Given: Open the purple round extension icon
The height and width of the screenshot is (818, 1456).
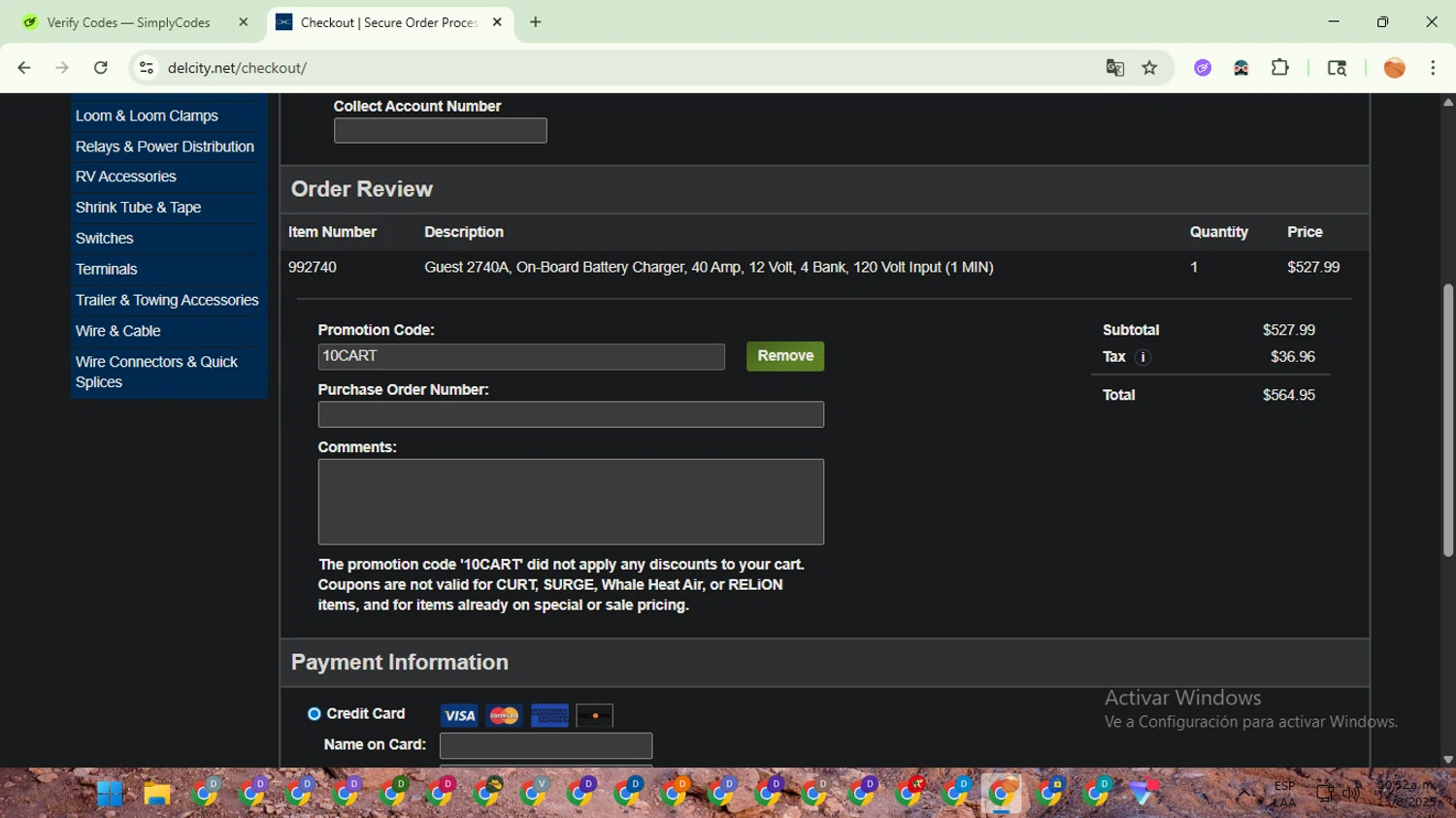Looking at the screenshot, I should (x=1203, y=68).
